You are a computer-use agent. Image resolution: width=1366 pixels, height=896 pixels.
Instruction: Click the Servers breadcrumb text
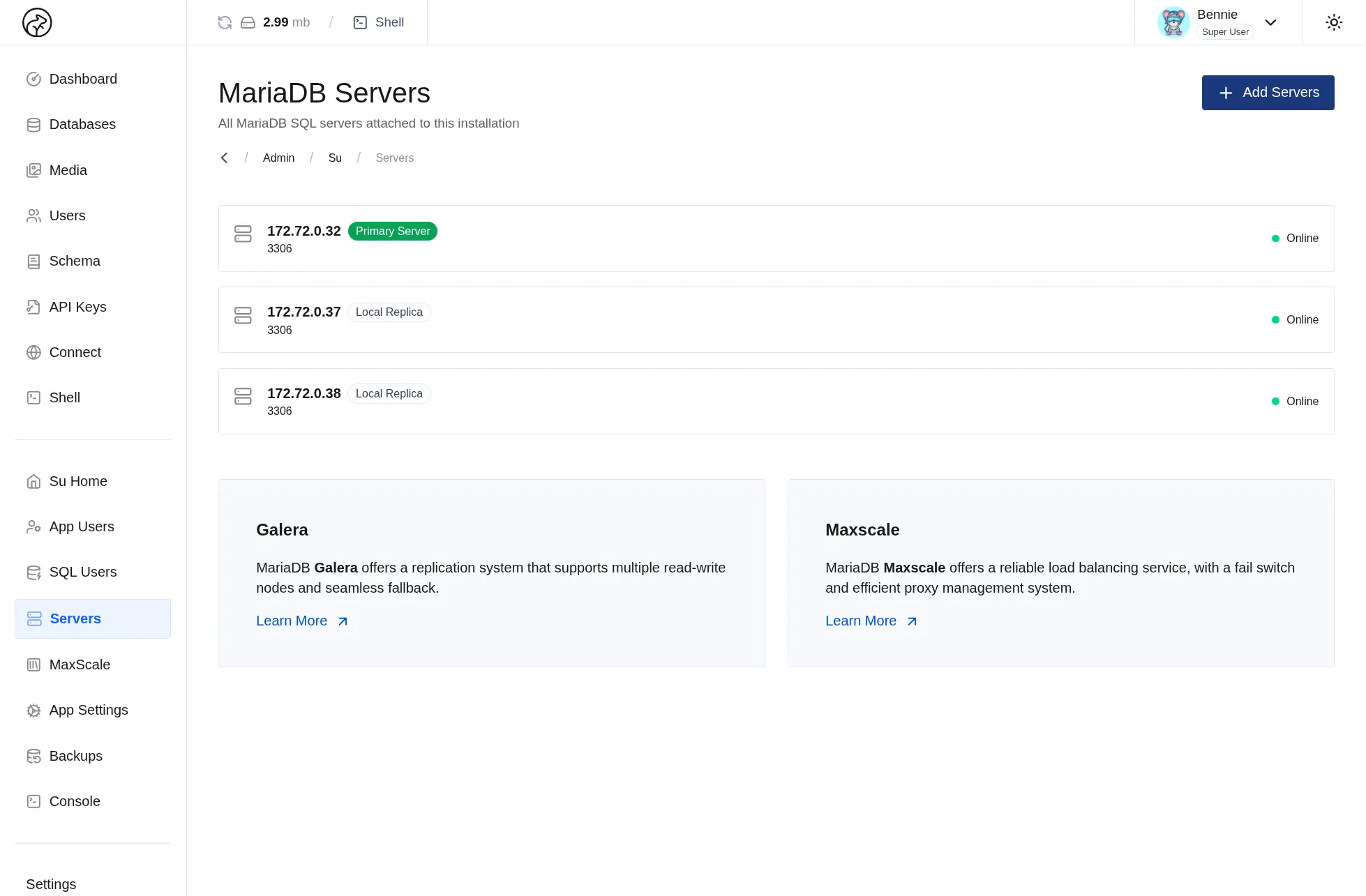click(395, 158)
